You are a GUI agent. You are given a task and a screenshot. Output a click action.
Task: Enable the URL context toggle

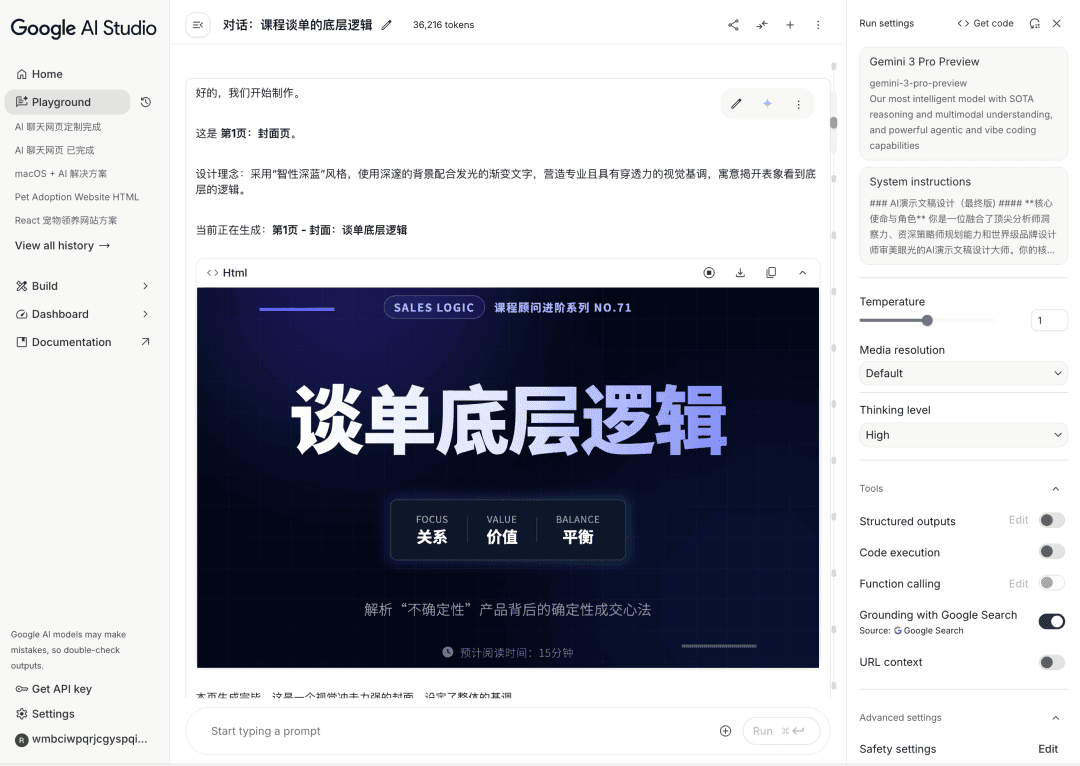click(1051, 662)
